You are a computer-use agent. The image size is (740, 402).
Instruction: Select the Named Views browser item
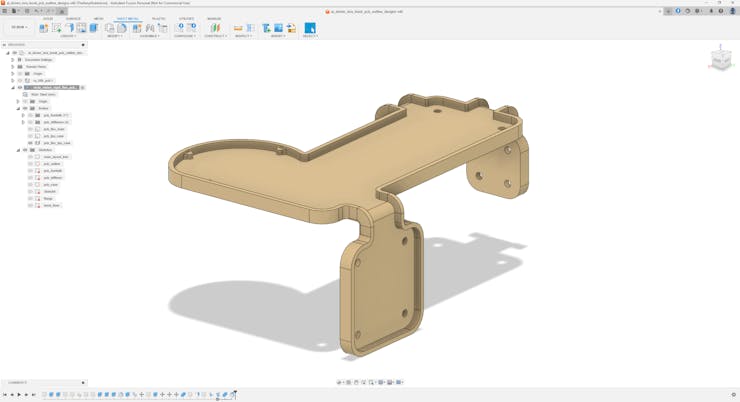36,67
